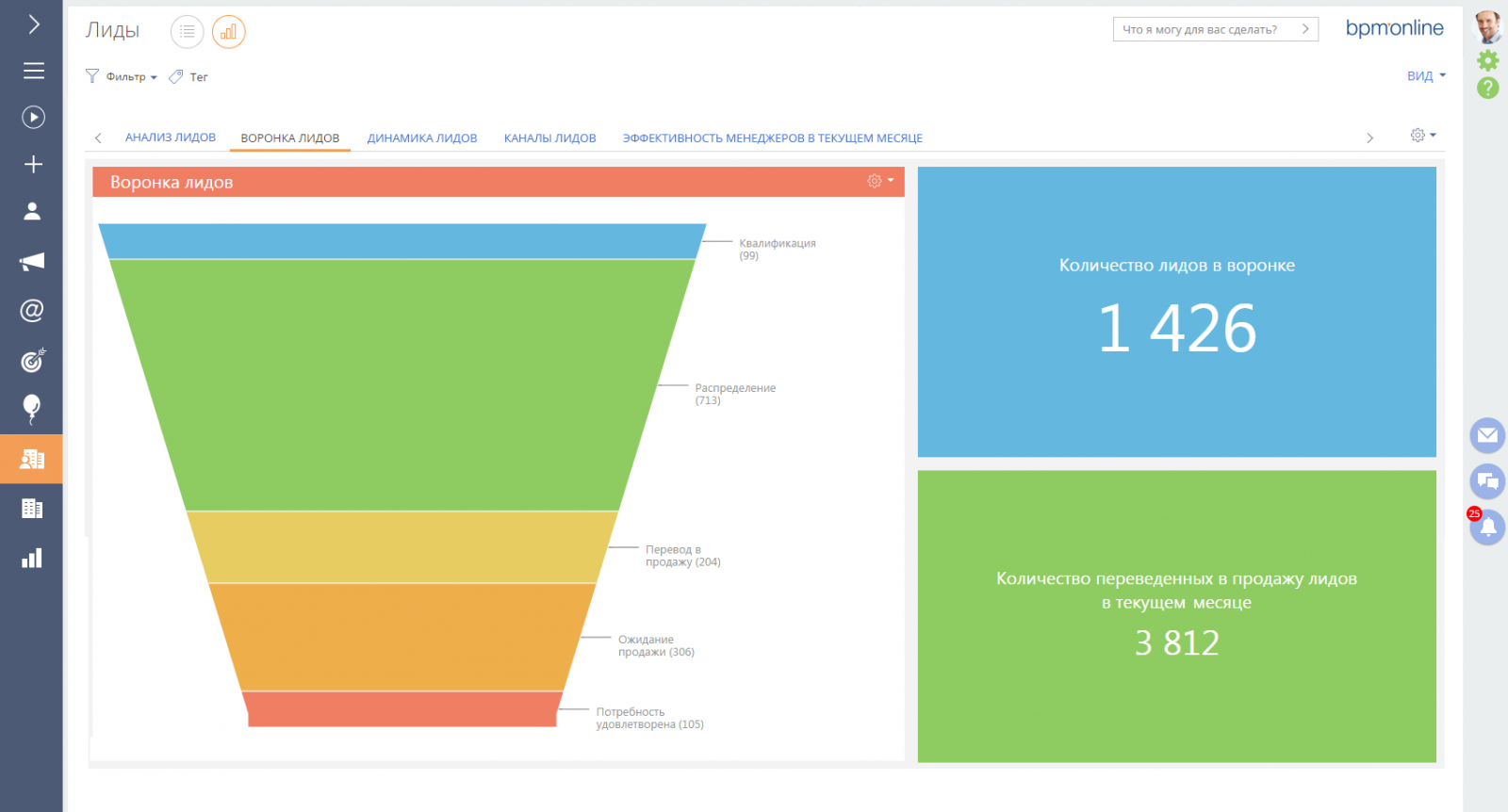
Task: Open the email @ section in sidebar
Action: click(x=32, y=310)
